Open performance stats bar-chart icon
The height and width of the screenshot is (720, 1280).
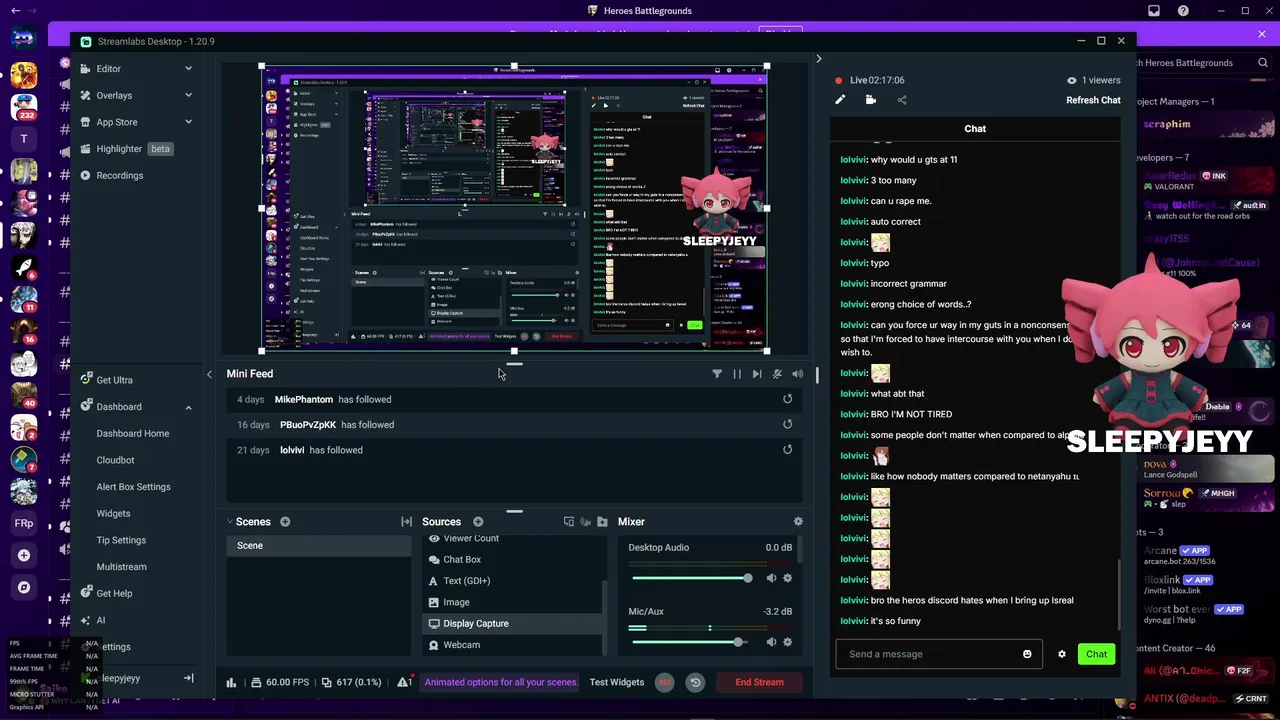click(x=231, y=682)
